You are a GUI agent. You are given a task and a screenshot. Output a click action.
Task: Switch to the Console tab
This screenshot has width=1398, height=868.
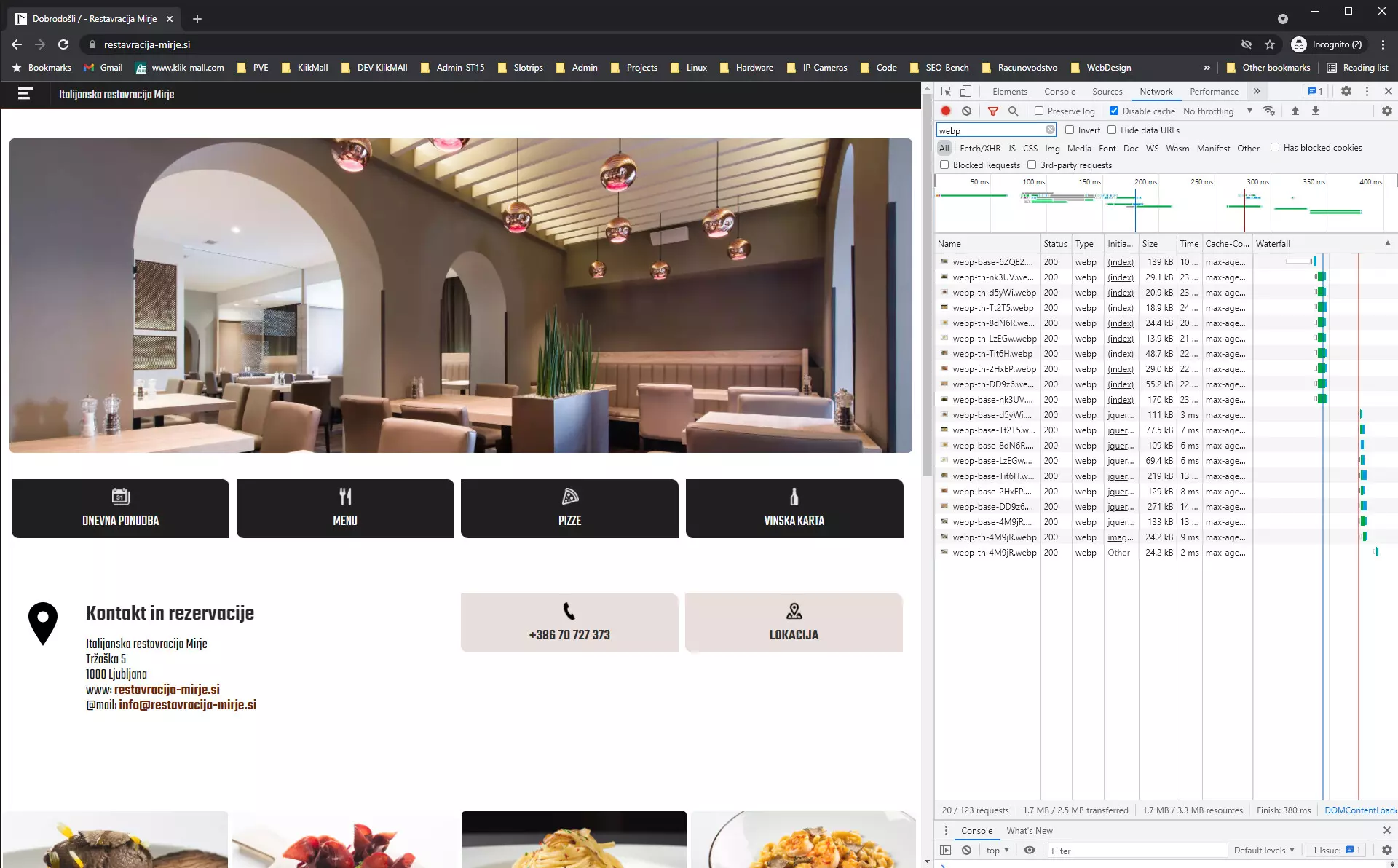click(1059, 92)
